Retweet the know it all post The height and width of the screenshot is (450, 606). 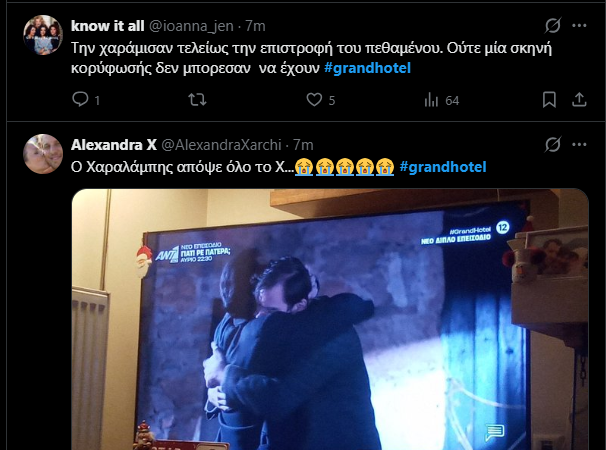pyautogui.click(x=197, y=100)
